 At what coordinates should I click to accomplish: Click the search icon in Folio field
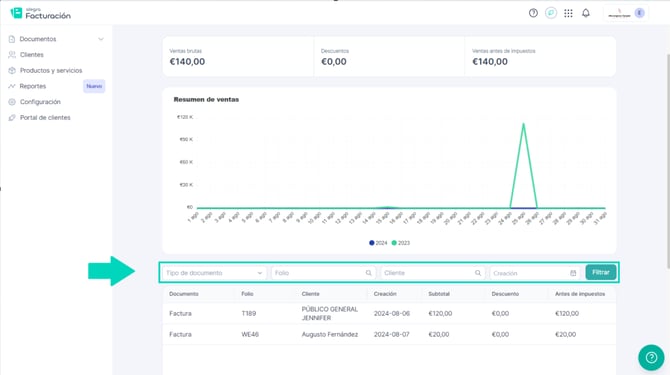(x=368, y=273)
